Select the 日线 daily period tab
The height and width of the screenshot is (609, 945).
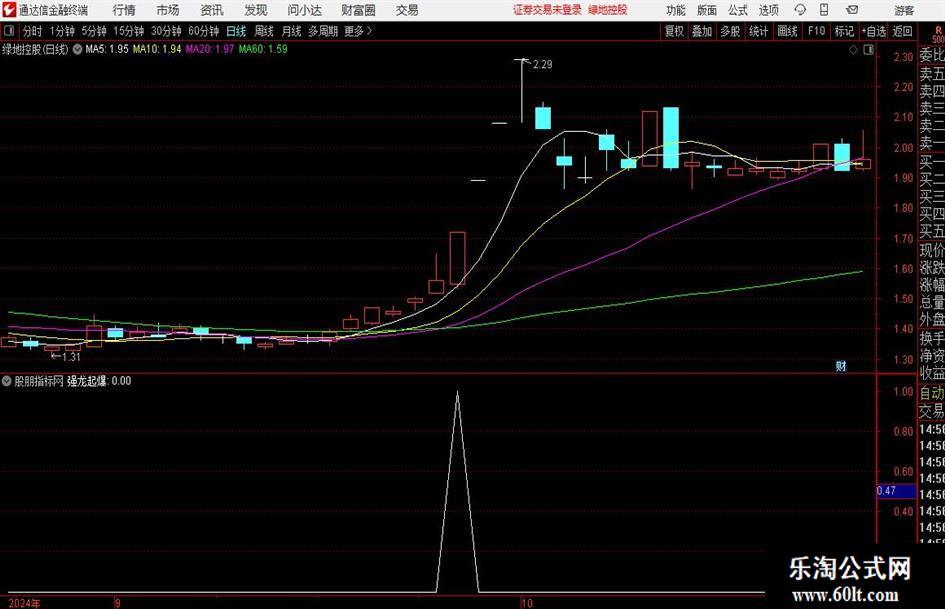pyautogui.click(x=236, y=31)
